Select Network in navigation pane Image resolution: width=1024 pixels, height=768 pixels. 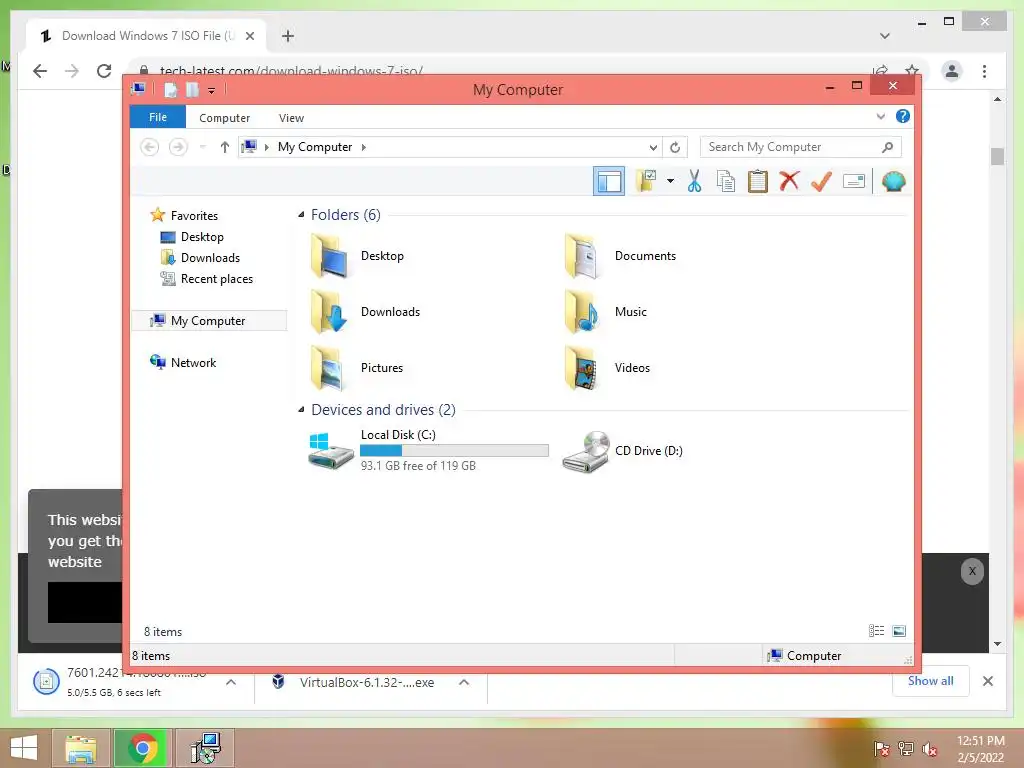click(x=193, y=362)
